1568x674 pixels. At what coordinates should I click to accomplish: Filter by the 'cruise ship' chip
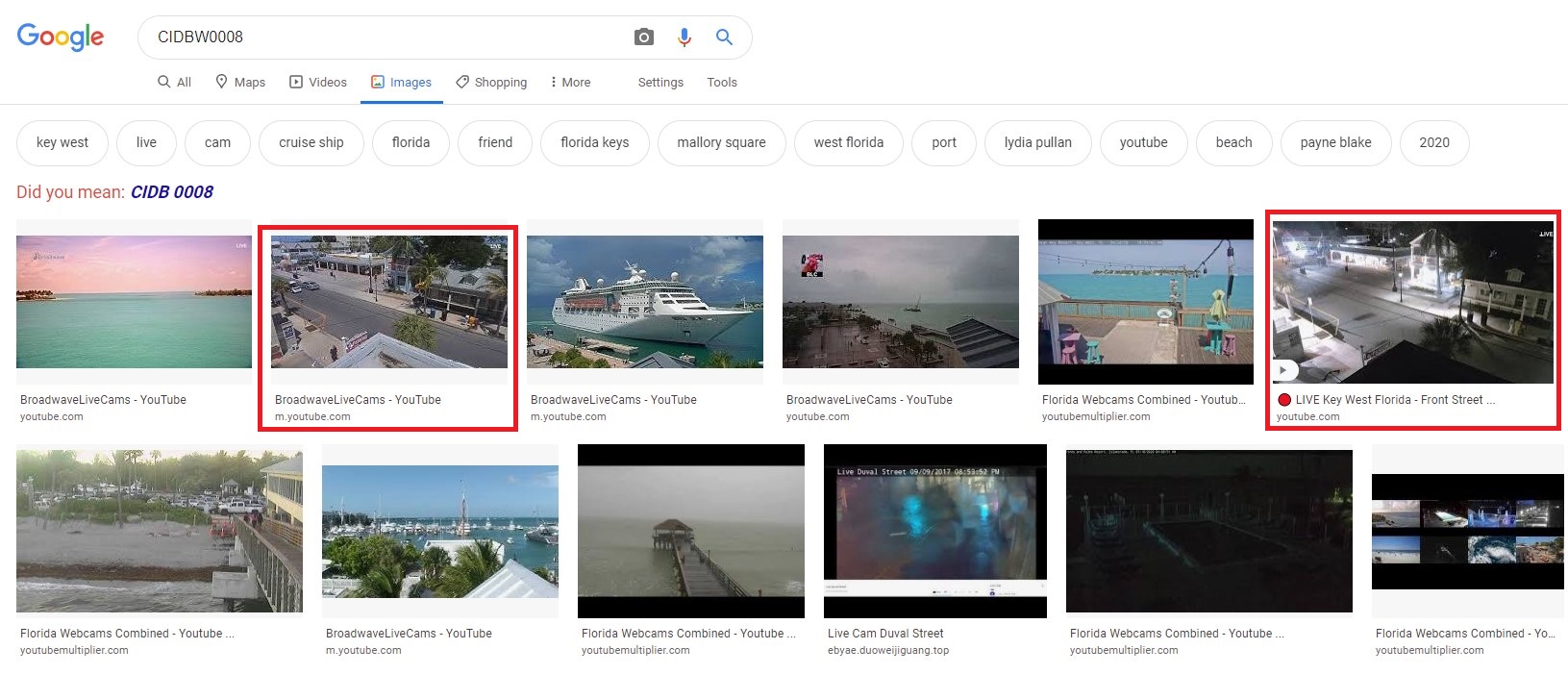point(311,142)
